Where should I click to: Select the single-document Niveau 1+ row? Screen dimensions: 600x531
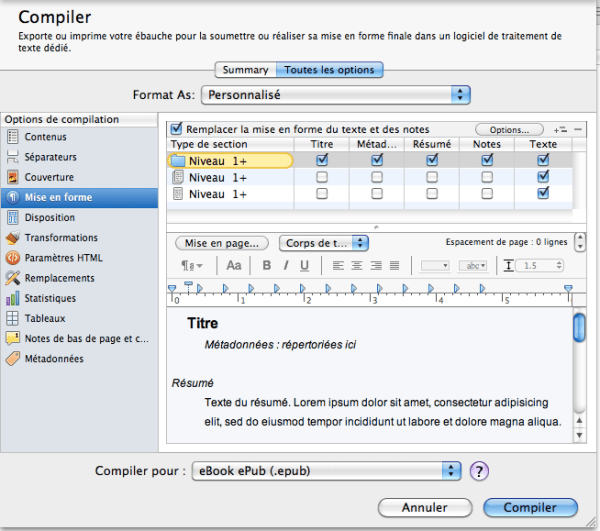click(x=370, y=194)
